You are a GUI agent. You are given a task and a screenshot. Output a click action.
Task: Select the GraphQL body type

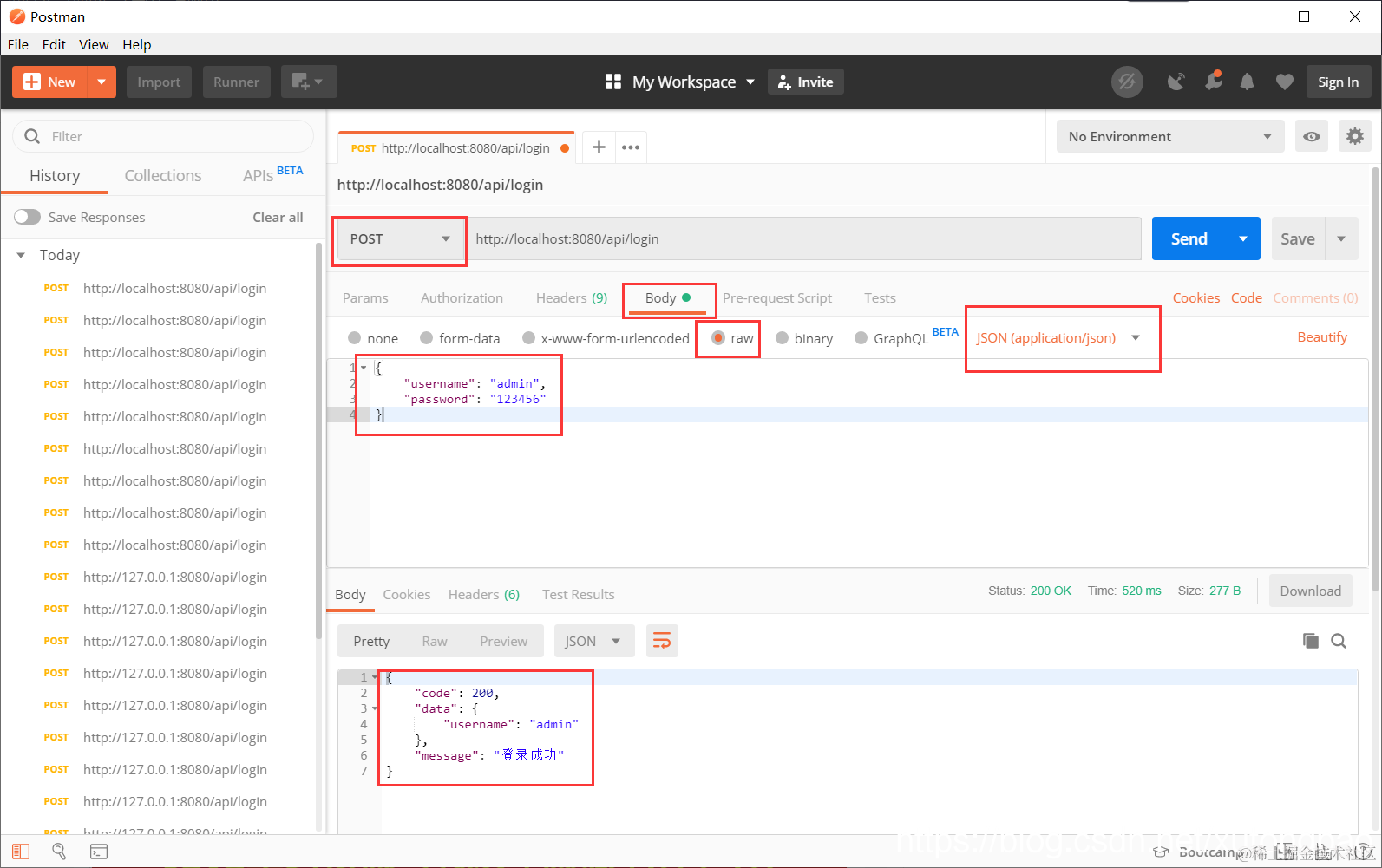892,338
